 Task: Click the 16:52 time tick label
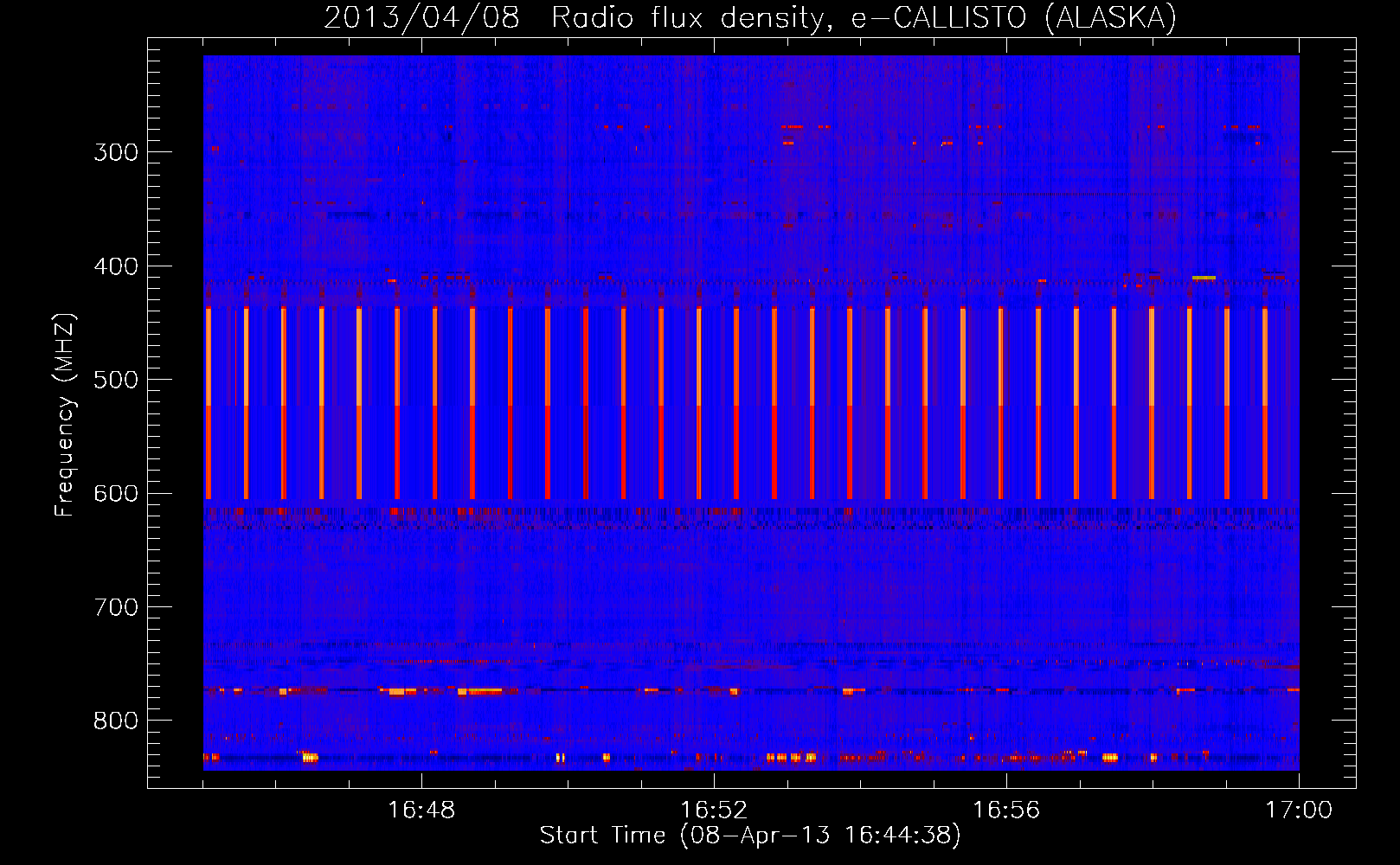pyautogui.click(x=714, y=811)
